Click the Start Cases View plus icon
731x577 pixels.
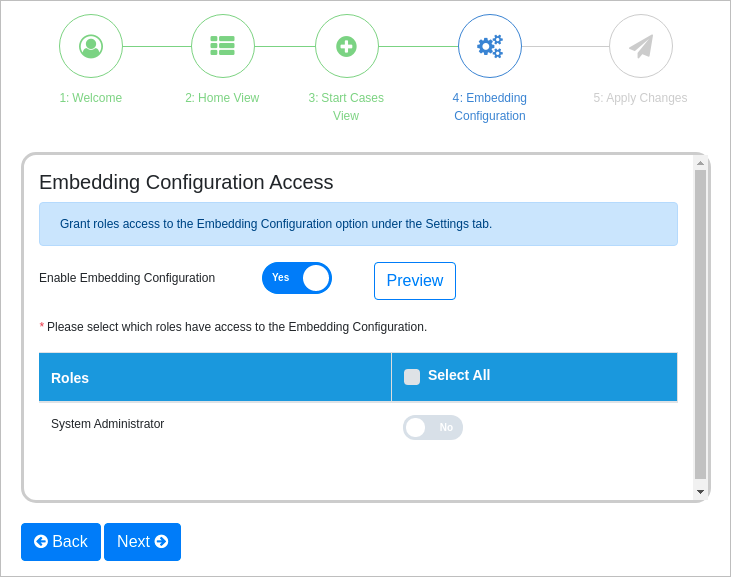click(x=346, y=46)
